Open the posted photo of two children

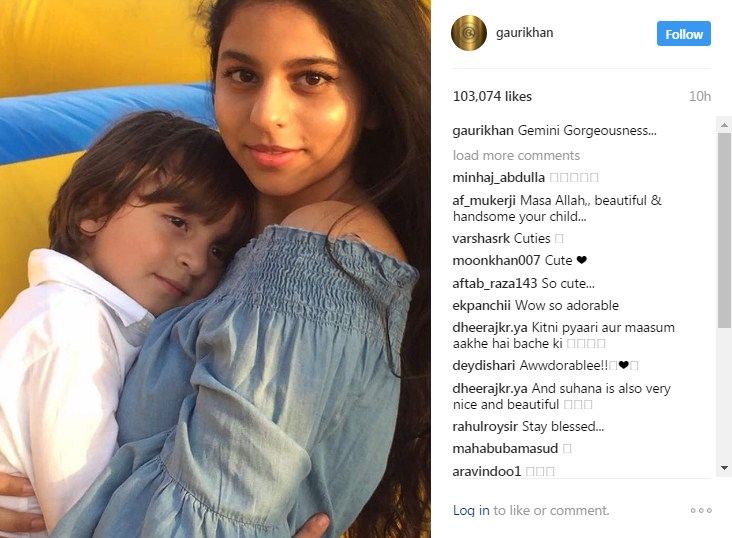215,269
